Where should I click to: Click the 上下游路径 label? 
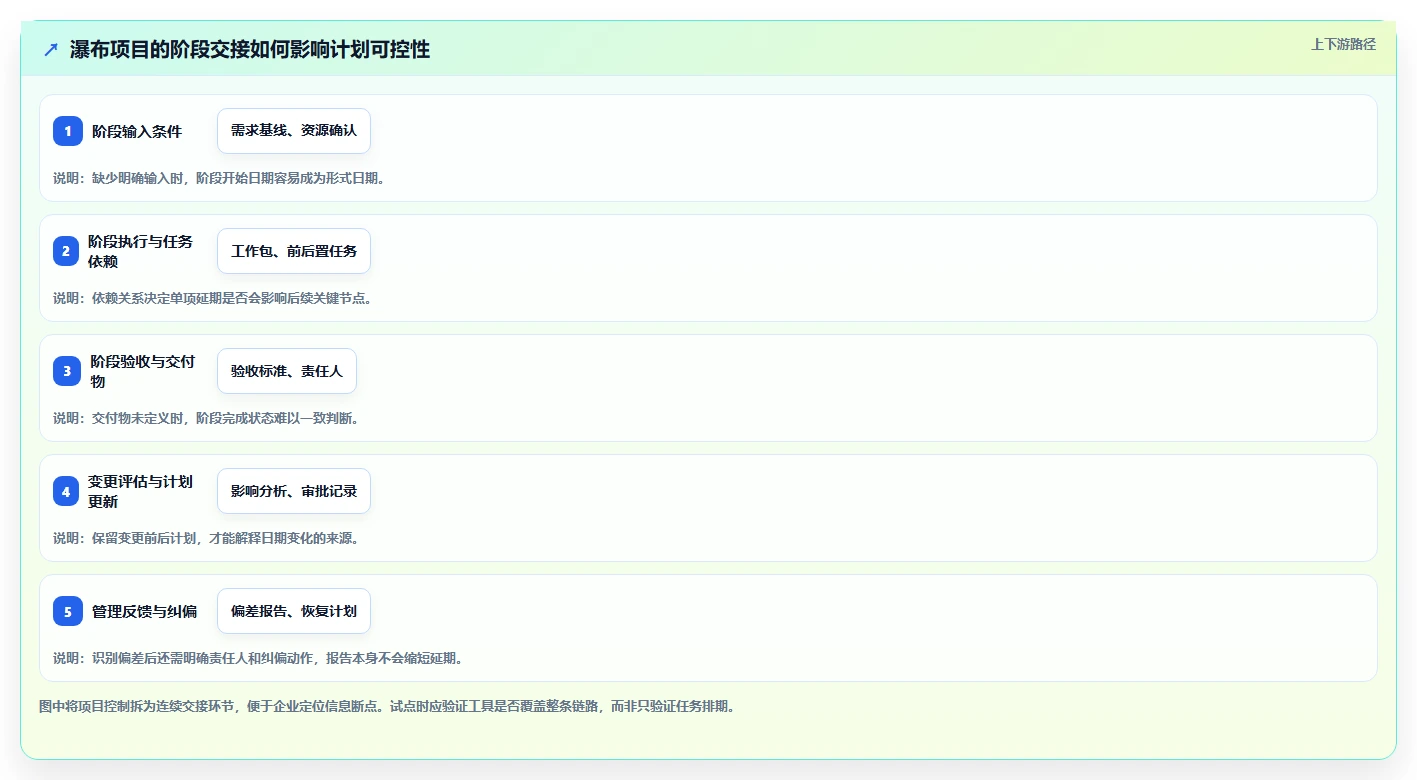1343,44
